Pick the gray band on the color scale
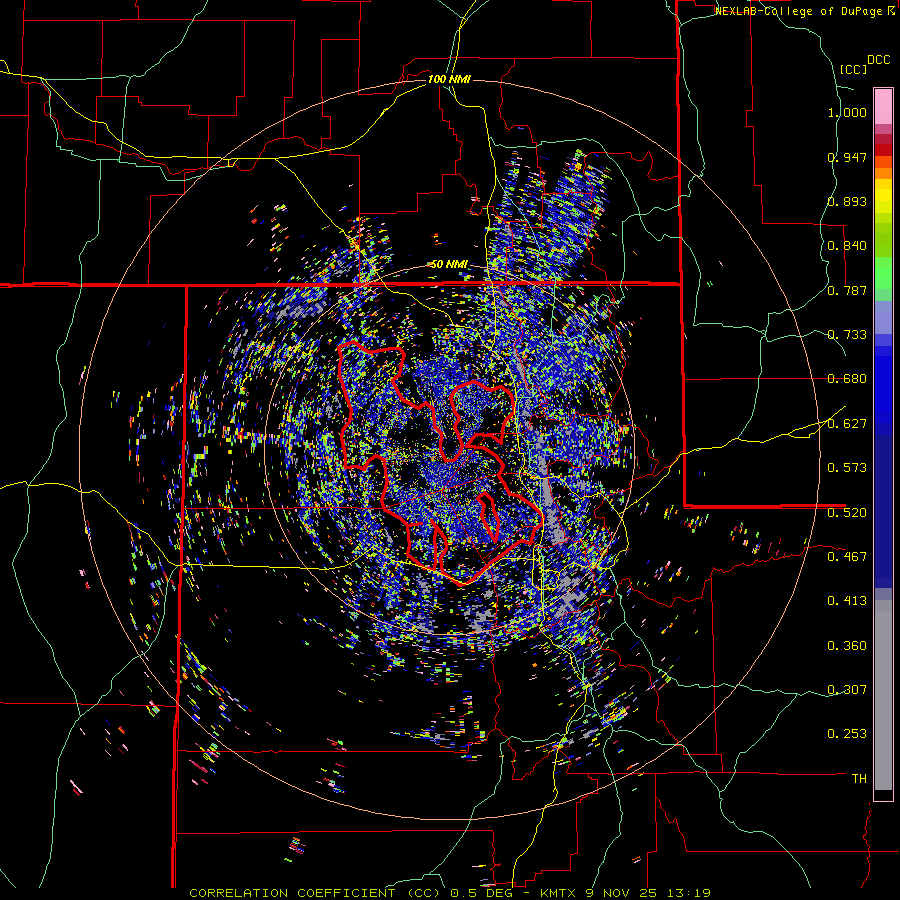 tap(883, 695)
